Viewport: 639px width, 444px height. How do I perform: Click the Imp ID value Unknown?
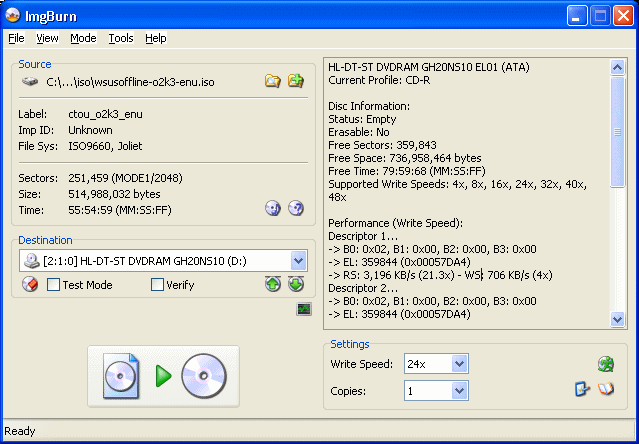pos(90,130)
